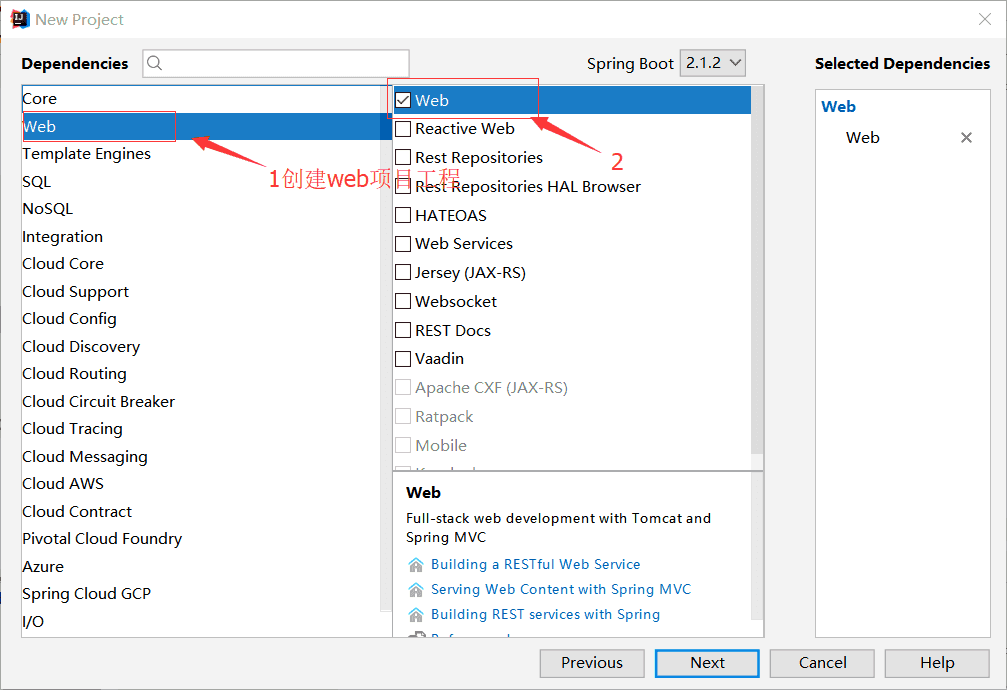Select the Cloud Config category
This screenshot has width=1007, height=690.
tap(201, 319)
